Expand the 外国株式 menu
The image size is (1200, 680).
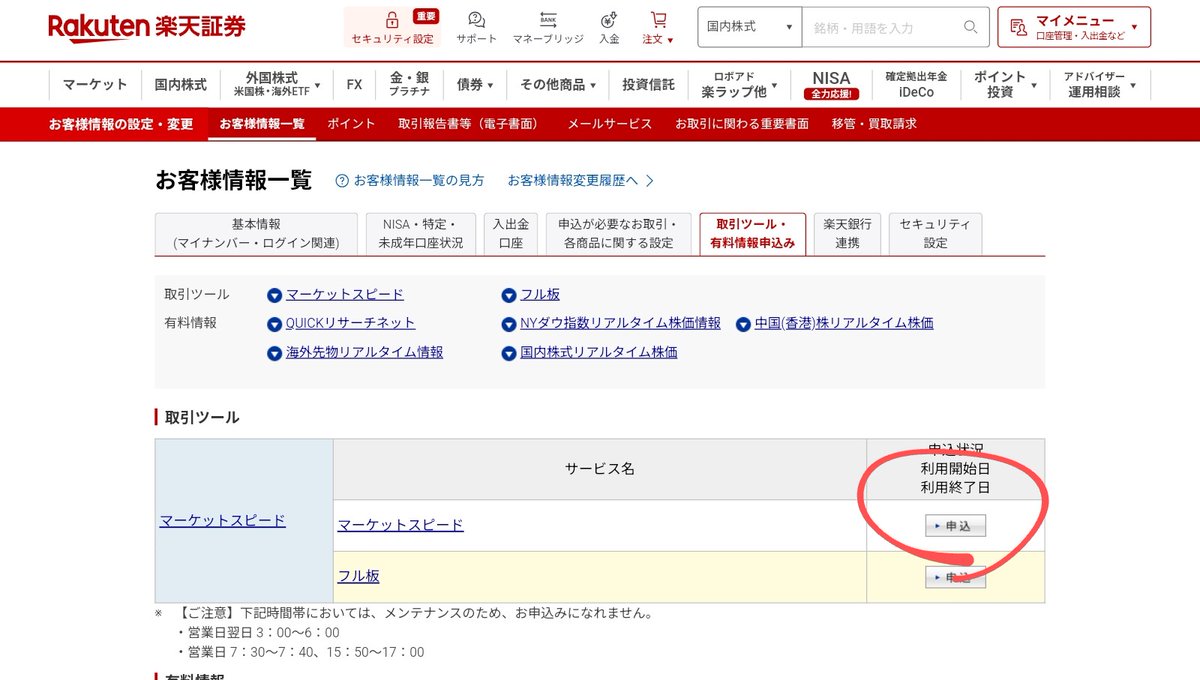pyautogui.click(x=278, y=84)
